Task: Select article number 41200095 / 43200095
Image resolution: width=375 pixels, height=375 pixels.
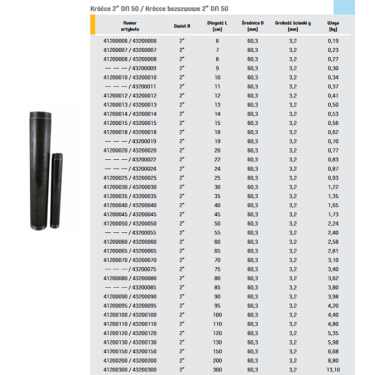Action: pyautogui.click(x=130, y=306)
